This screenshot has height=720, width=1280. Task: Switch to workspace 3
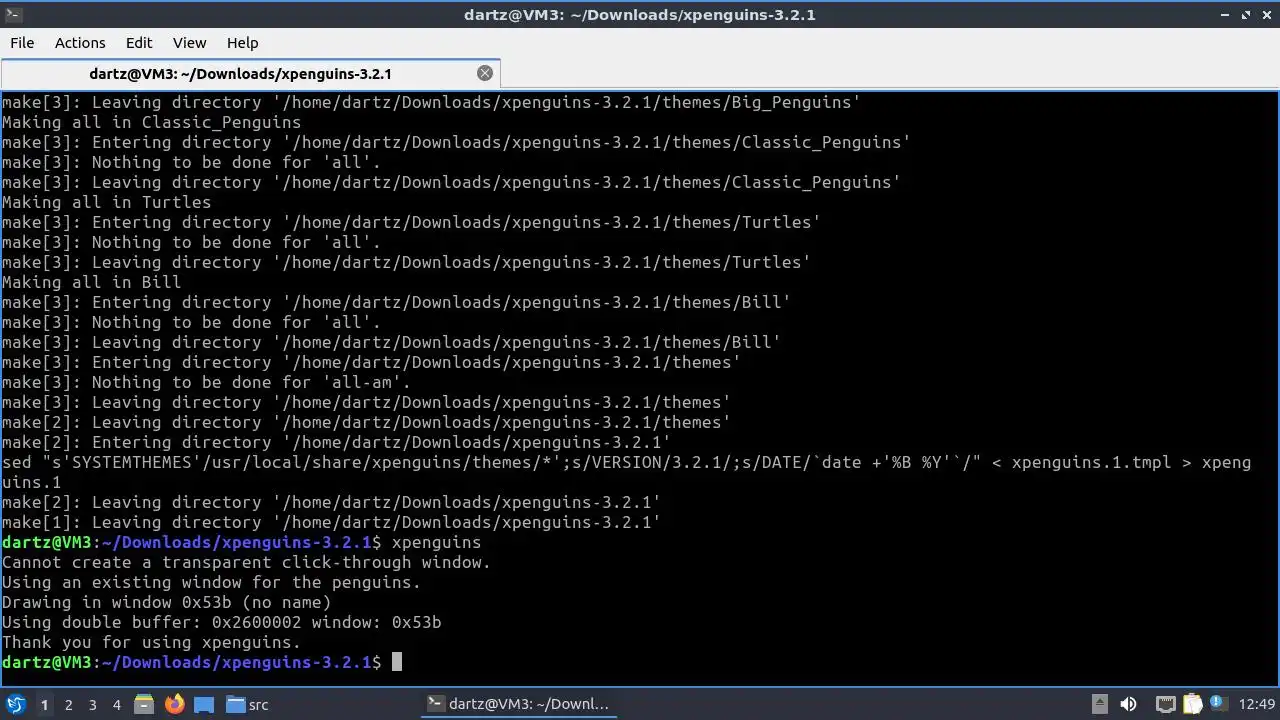pos(92,704)
